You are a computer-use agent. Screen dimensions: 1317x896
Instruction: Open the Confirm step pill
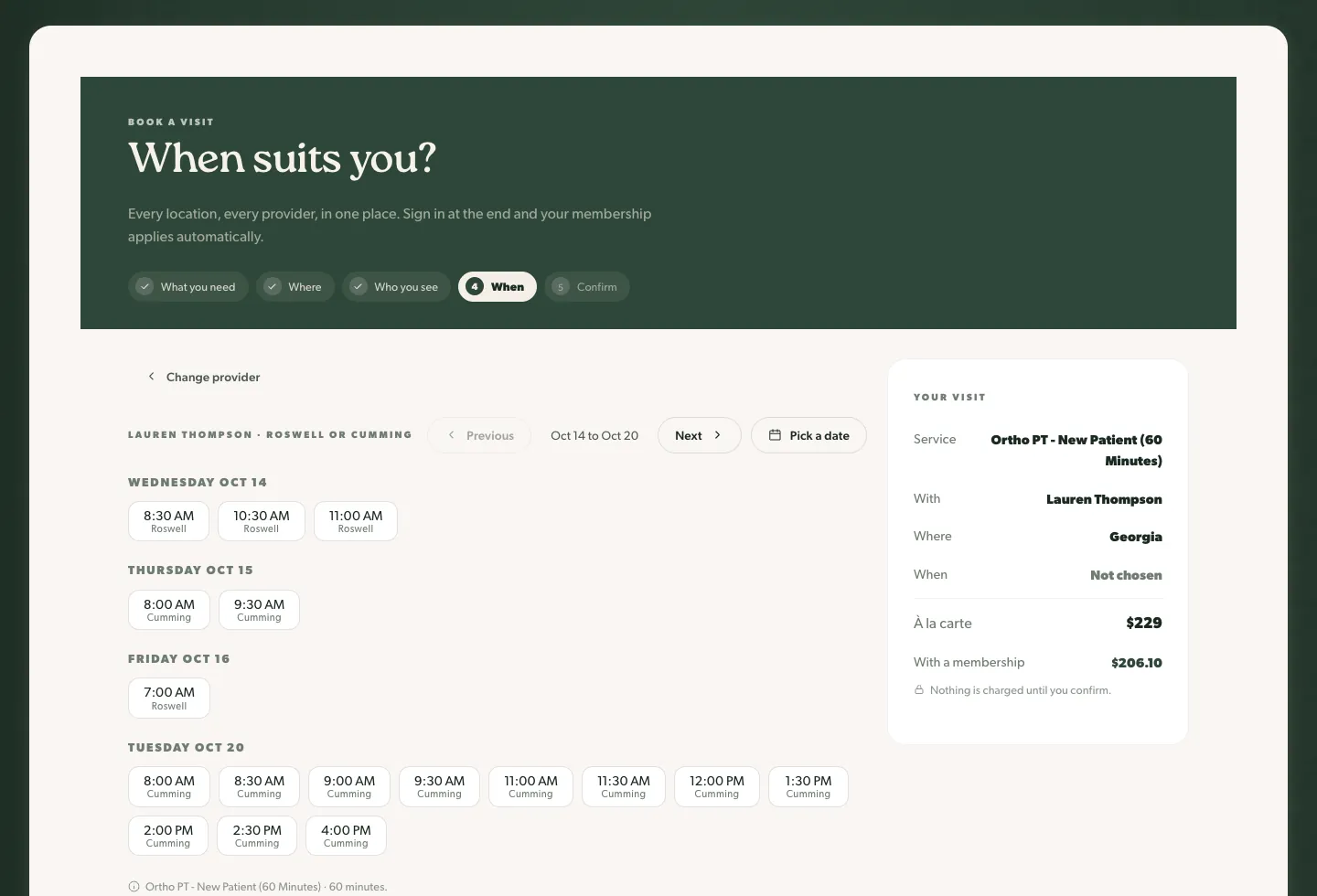pos(587,286)
